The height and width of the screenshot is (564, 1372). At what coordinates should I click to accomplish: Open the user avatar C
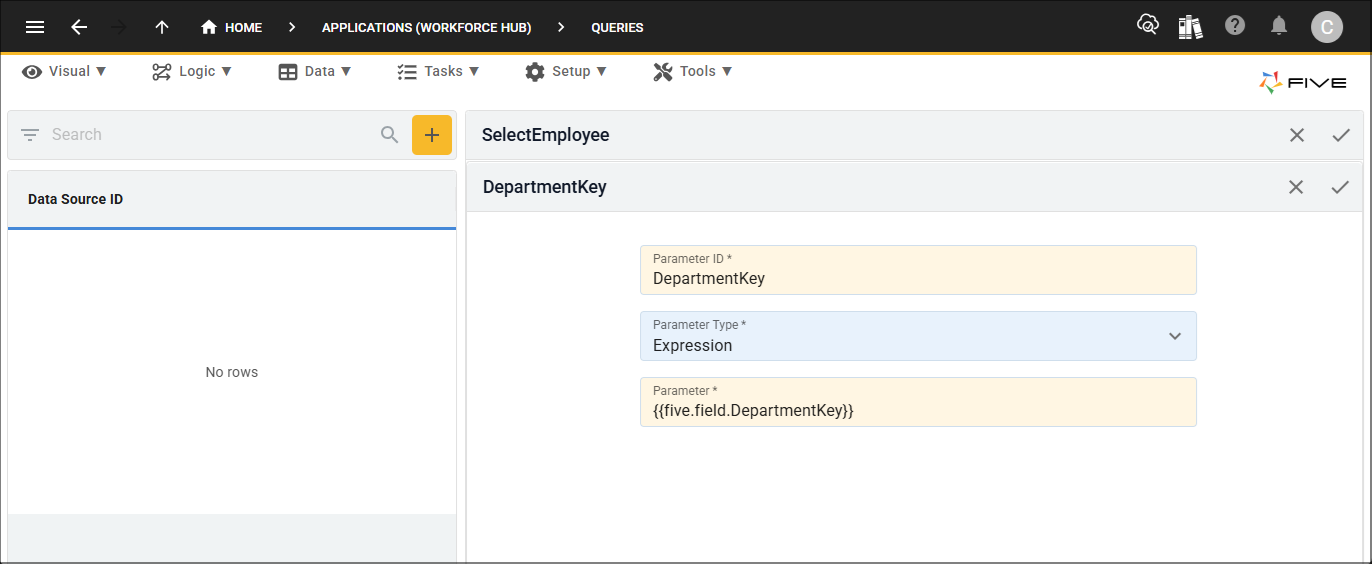tap(1327, 27)
